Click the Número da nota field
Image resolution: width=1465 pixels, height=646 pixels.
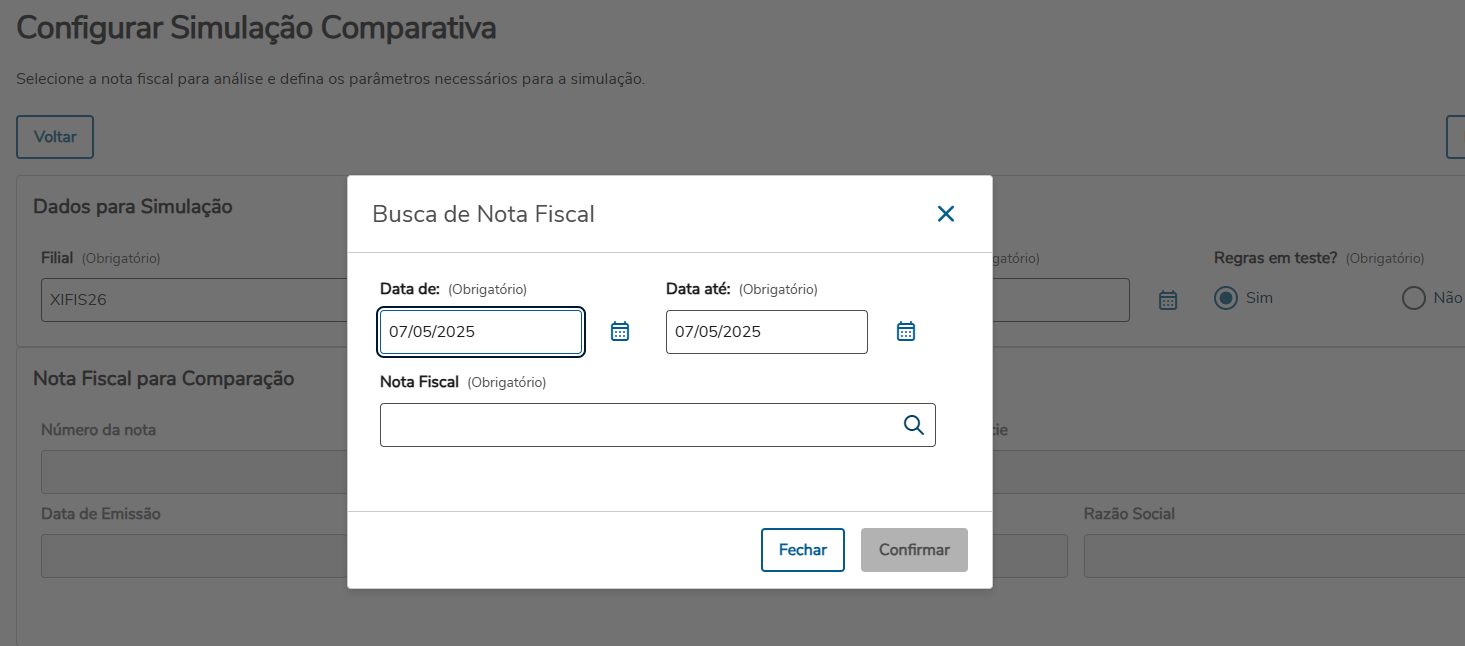[190, 472]
